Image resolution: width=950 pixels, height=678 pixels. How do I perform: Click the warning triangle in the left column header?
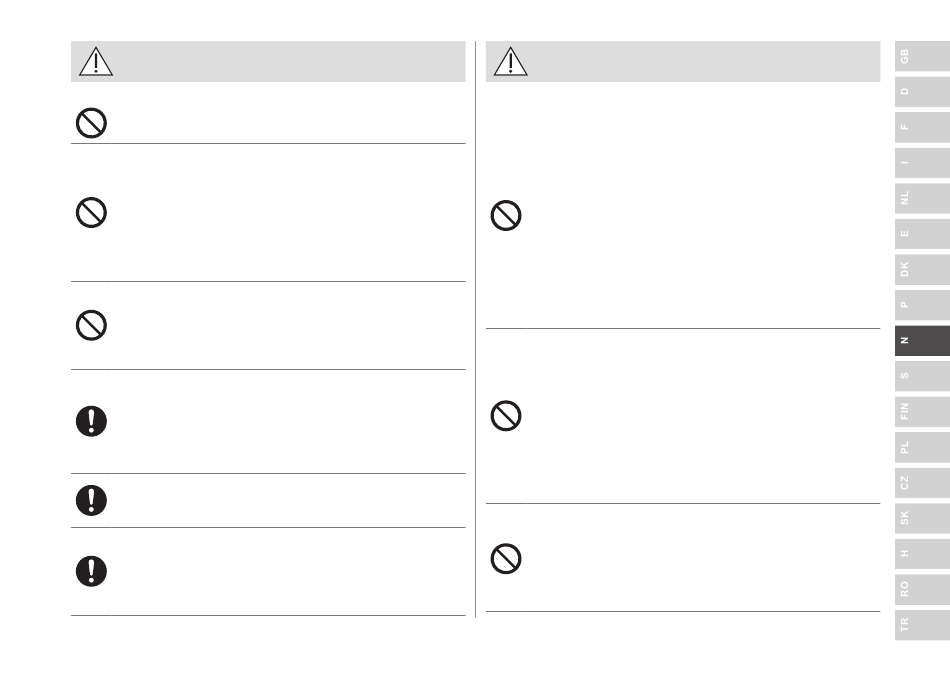[96, 61]
